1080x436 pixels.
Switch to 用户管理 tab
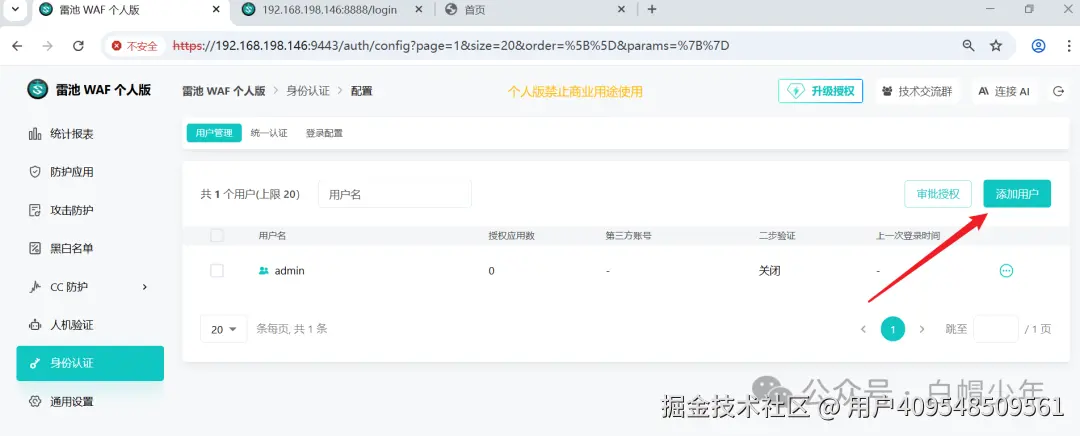[x=214, y=134]
